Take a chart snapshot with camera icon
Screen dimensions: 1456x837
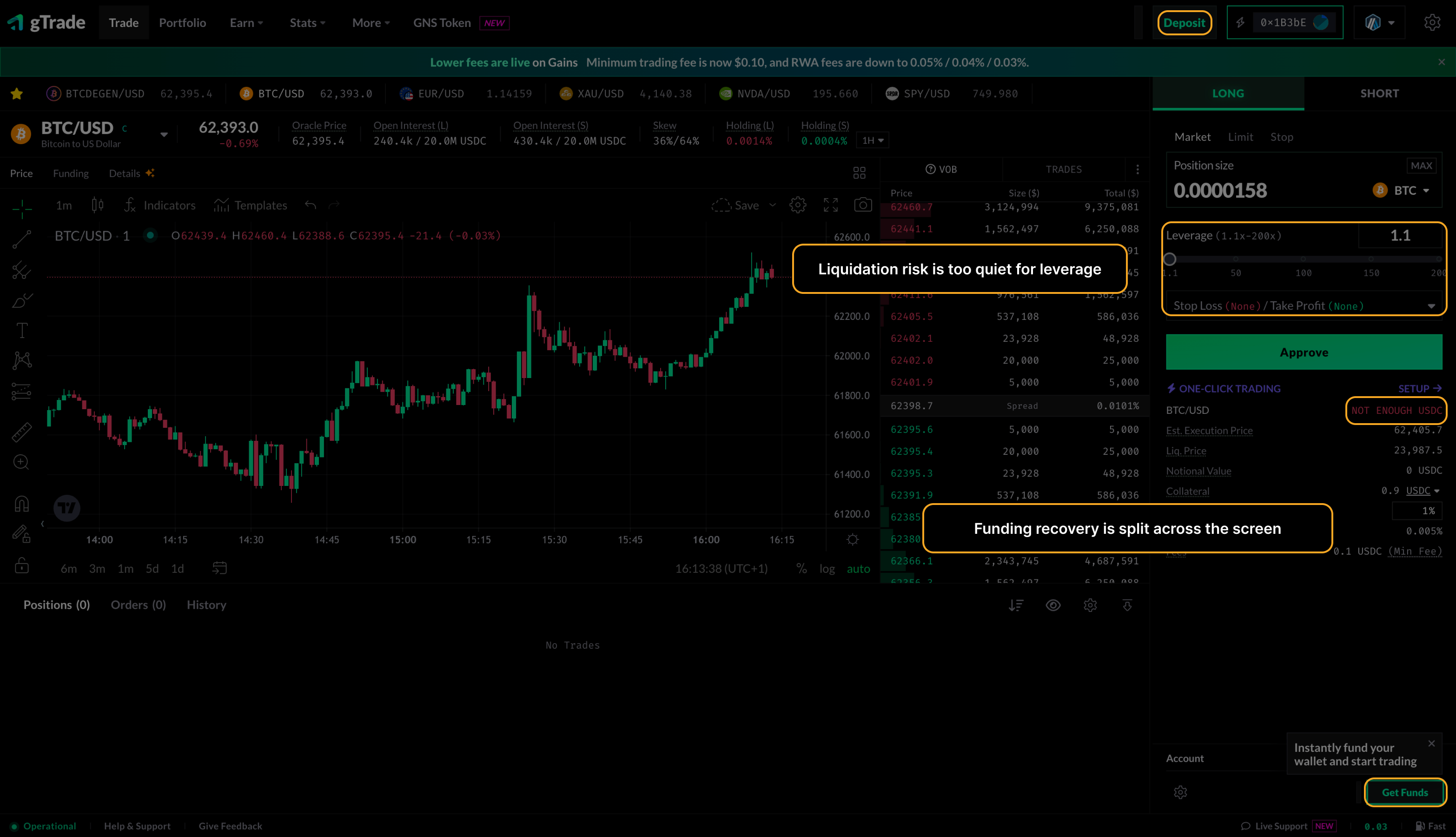[x=863, y=205]
